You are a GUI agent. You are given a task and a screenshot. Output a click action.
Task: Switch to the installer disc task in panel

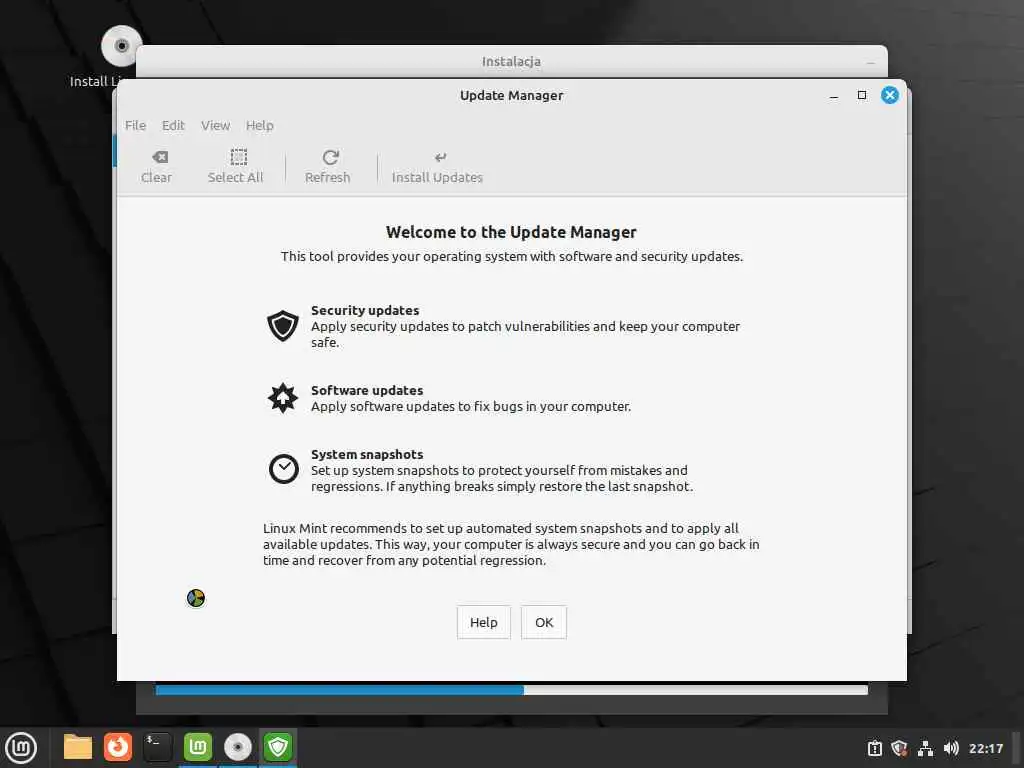click(x=238, y=747)
